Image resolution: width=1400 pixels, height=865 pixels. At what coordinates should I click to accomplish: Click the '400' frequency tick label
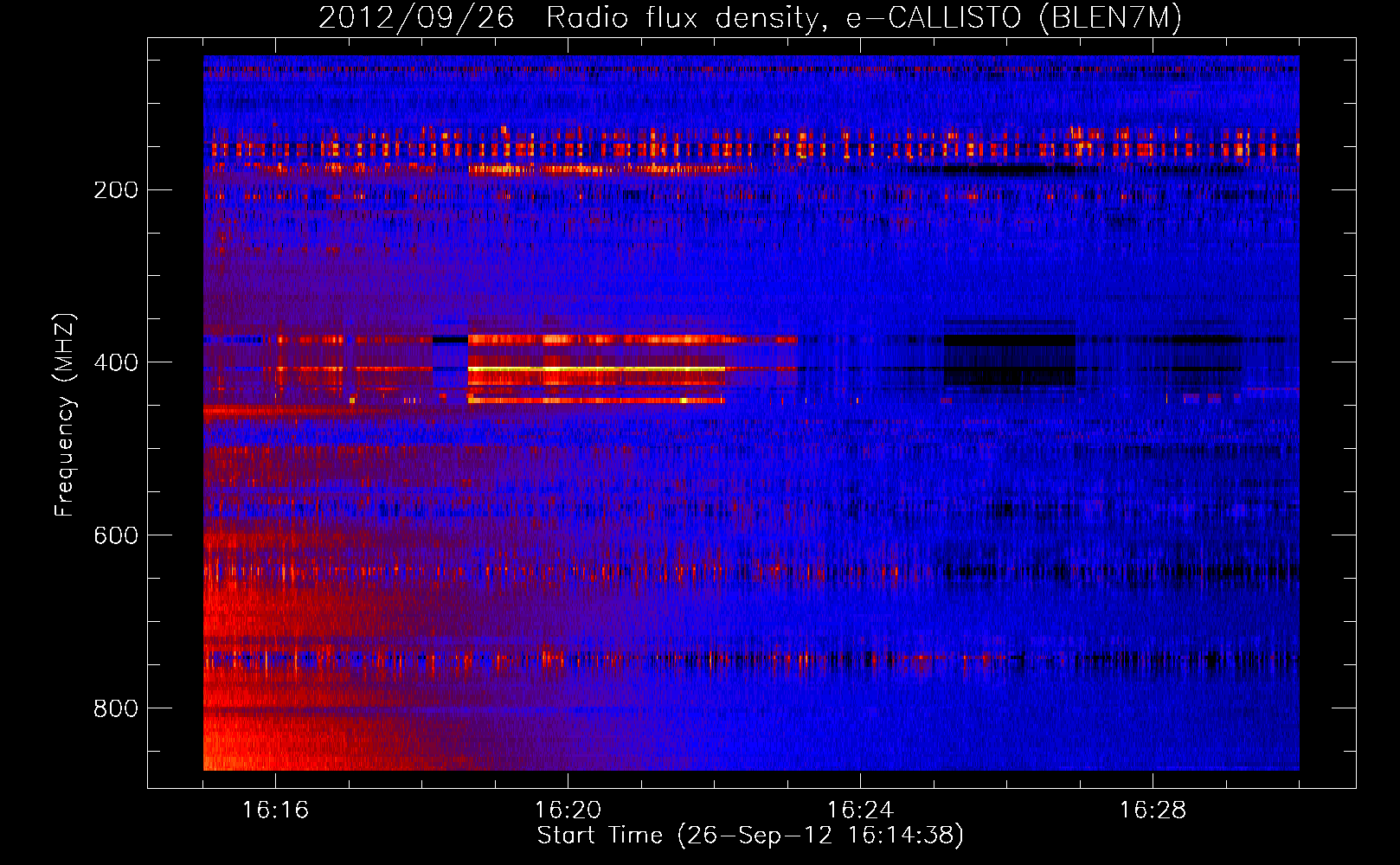tap(116, 362)
